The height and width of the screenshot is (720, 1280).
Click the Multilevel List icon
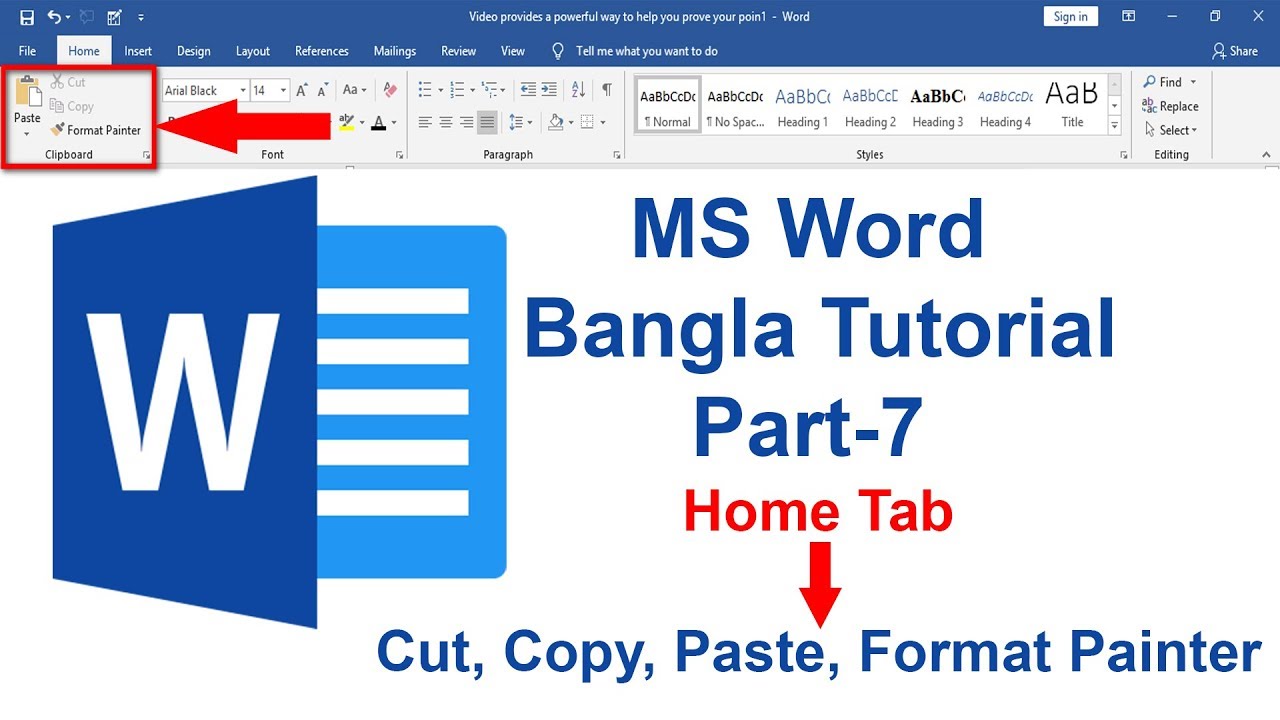pyautogui.click(x=490, y=90)
